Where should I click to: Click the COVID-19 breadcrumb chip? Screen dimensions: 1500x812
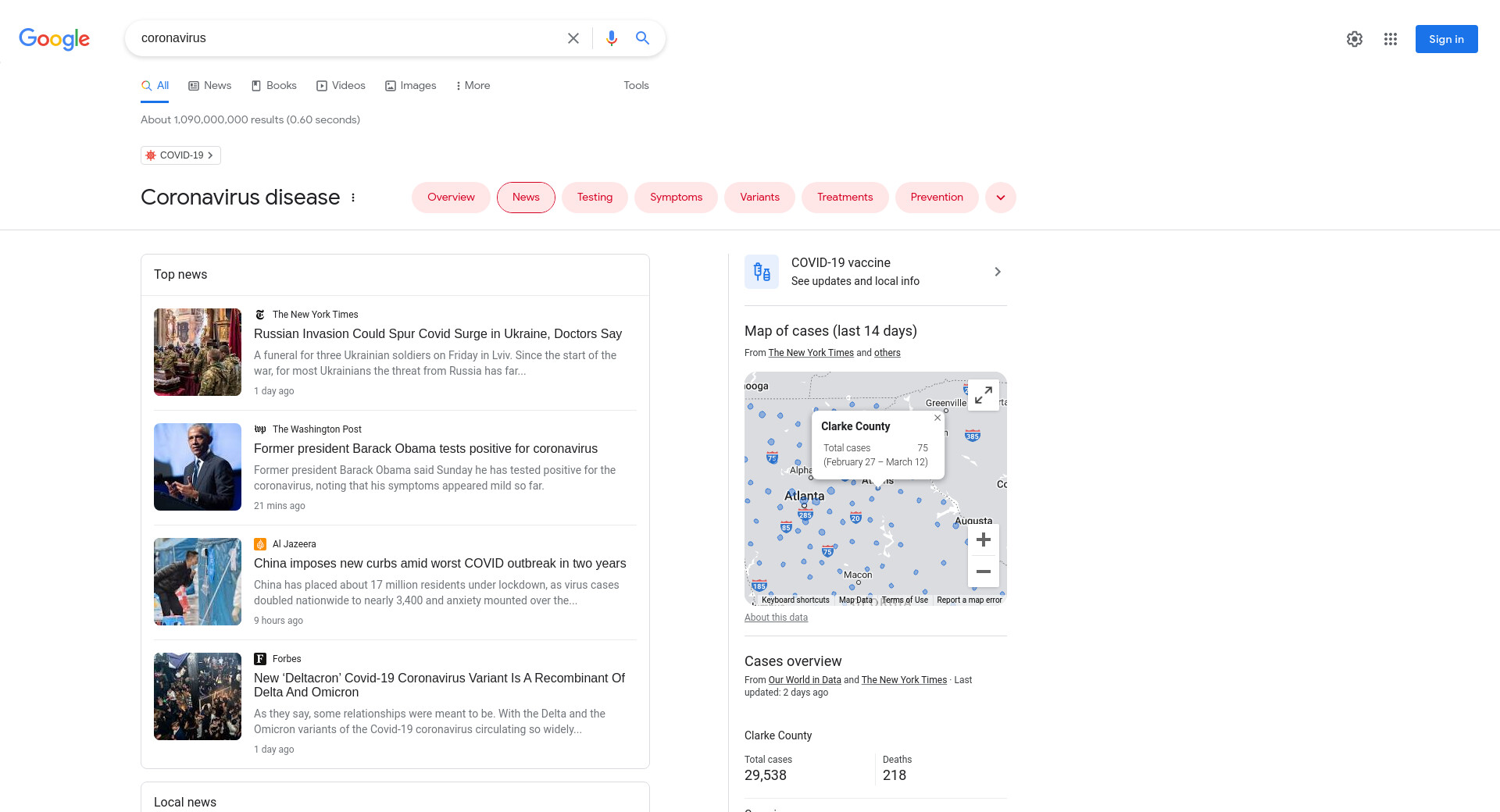pyautogui.click(x=180, y=155)
